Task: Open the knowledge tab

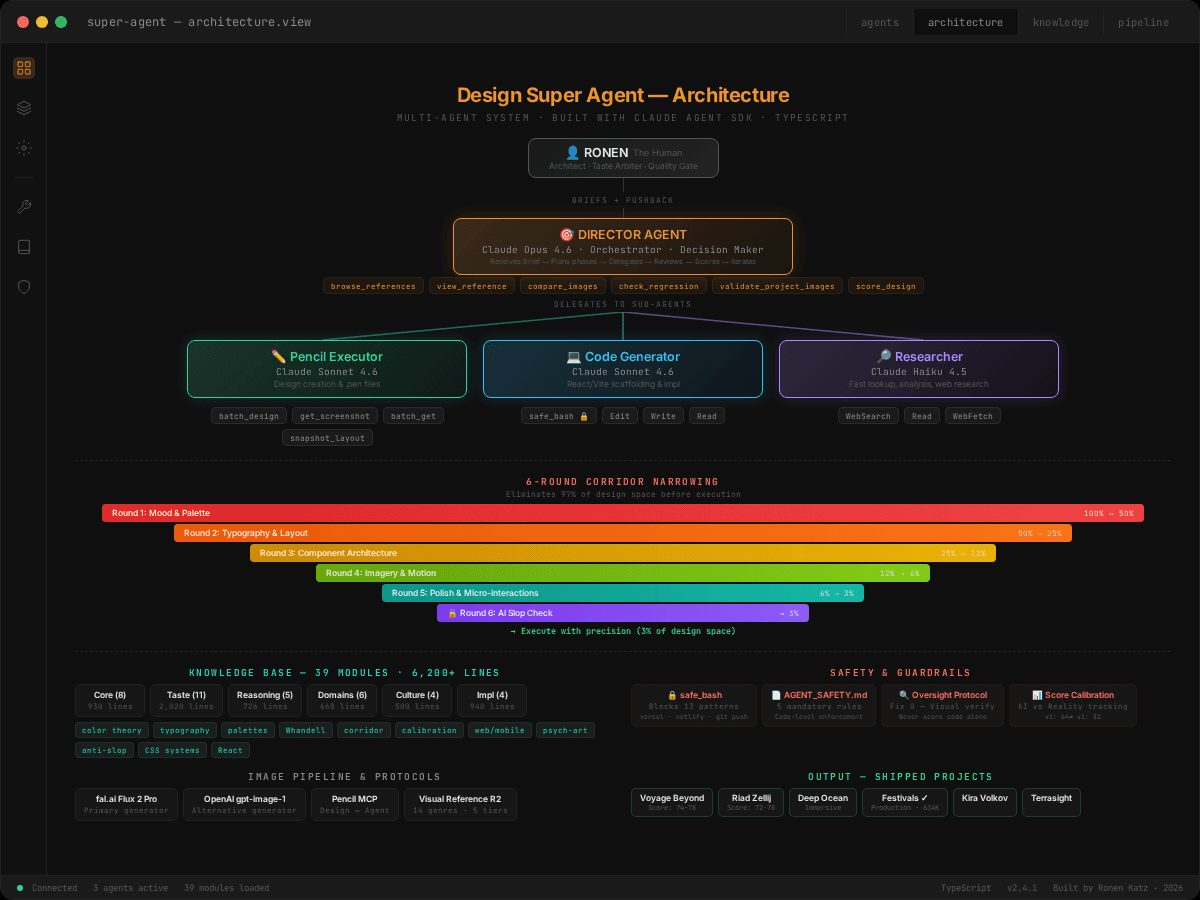Action: [1060, 22]
